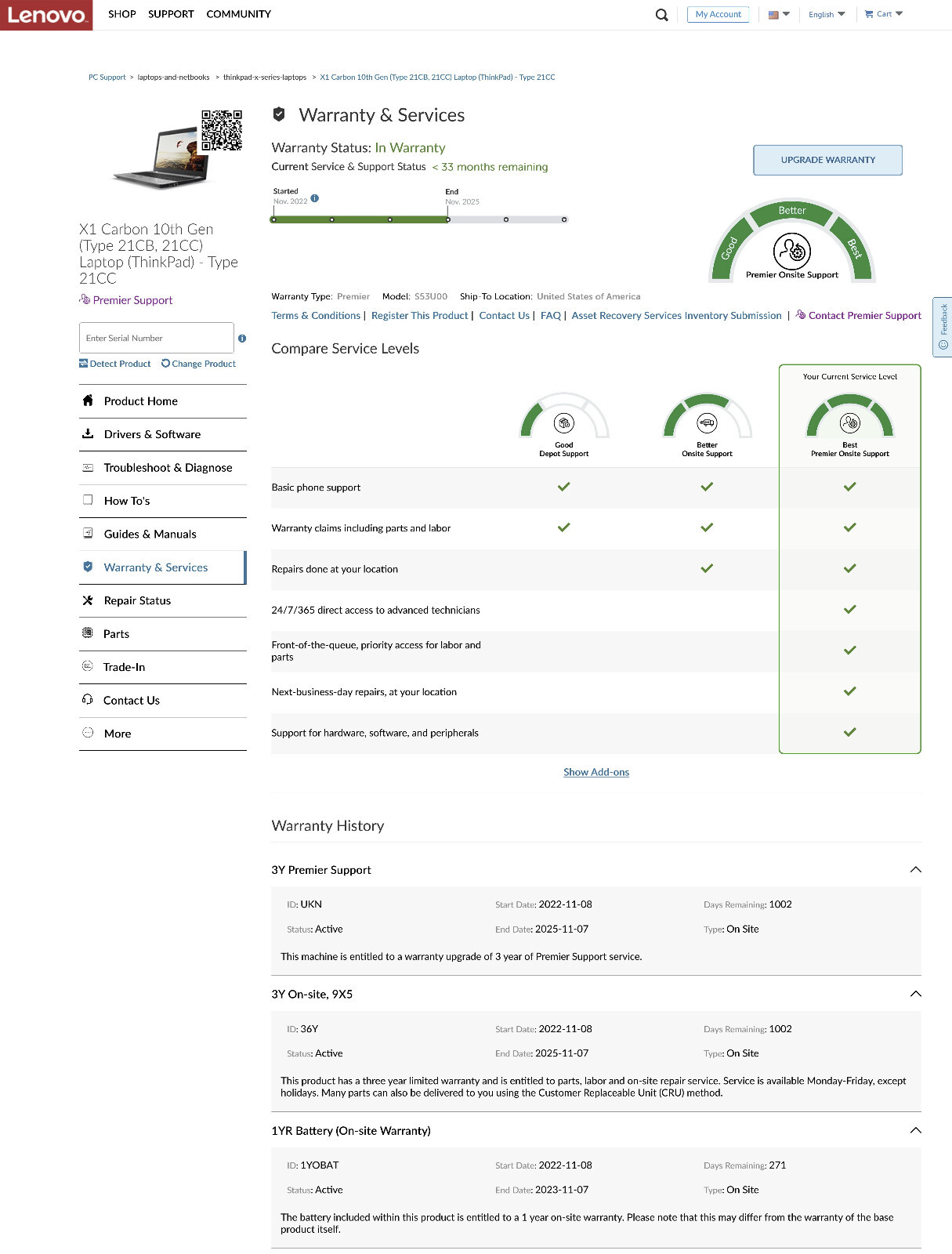Open Drivers & Software section
Image resolution: width=952 pixels, height=1254 pixels.
[x=163, y=434]
